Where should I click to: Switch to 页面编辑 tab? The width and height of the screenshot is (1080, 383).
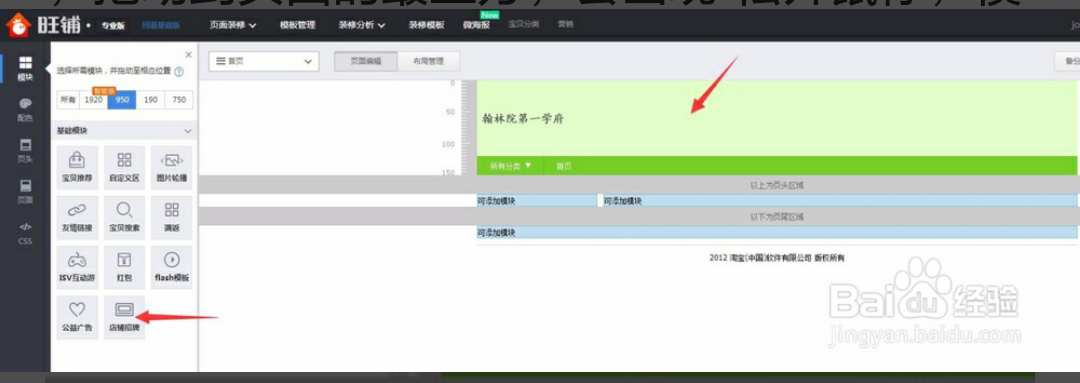pos(366,61)
